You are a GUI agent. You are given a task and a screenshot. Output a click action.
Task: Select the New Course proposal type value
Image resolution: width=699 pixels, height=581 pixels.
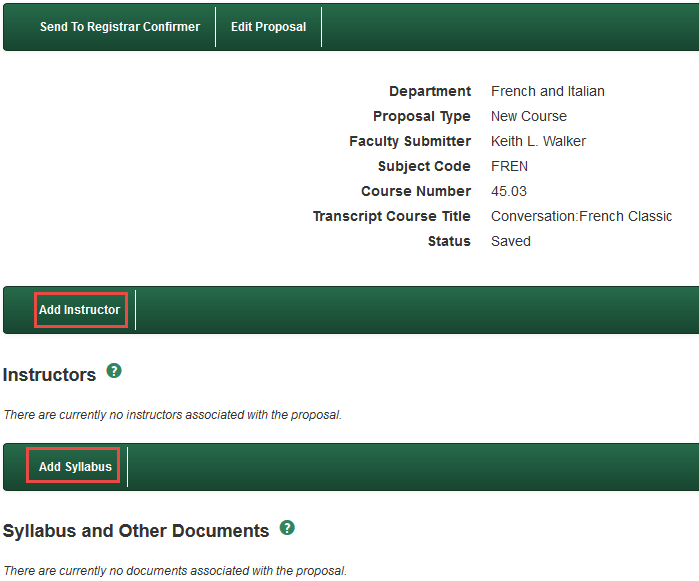pyautogui.click(x=528, y=116)
